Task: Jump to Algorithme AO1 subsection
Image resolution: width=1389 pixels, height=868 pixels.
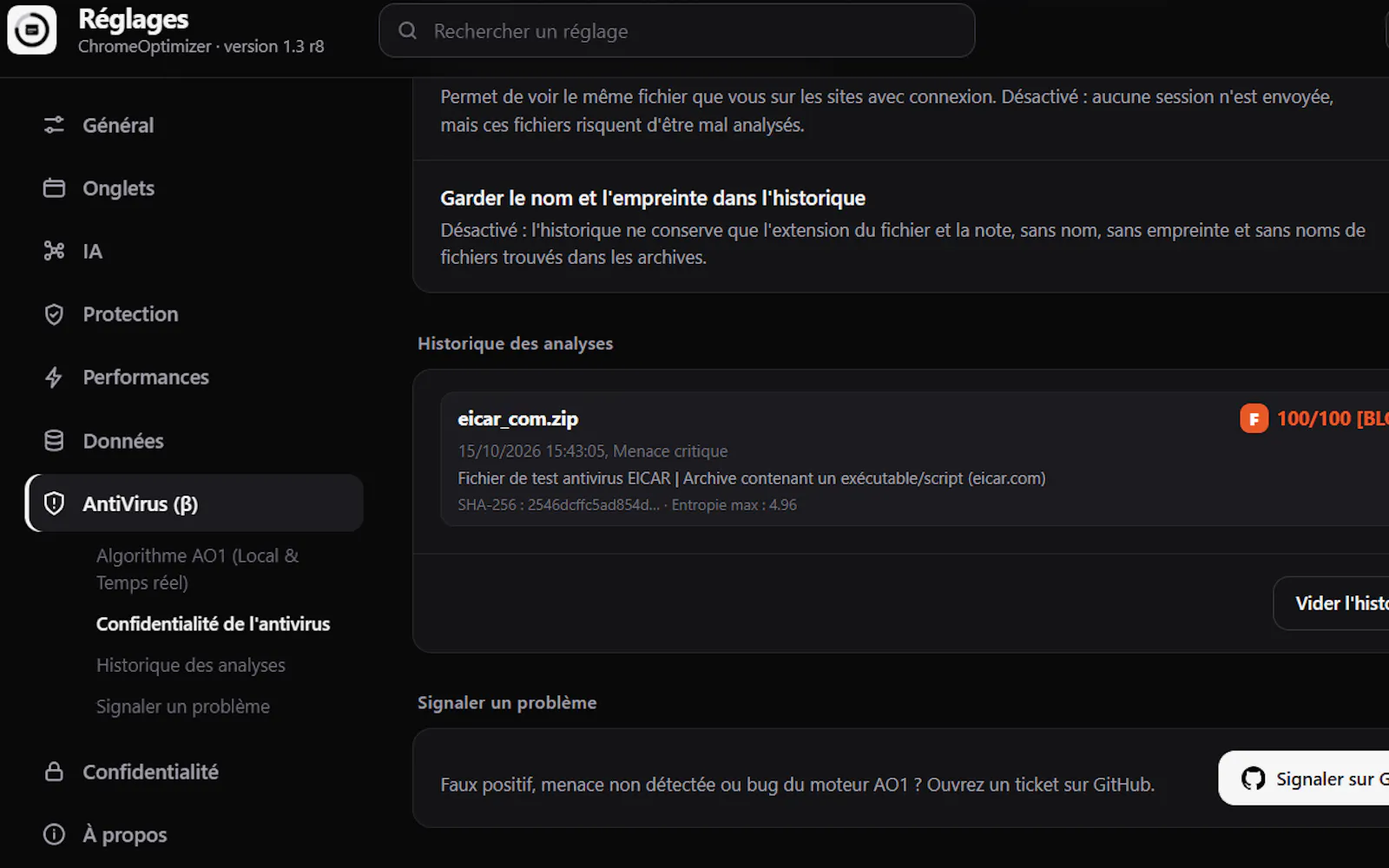Action: coord(197,569)
